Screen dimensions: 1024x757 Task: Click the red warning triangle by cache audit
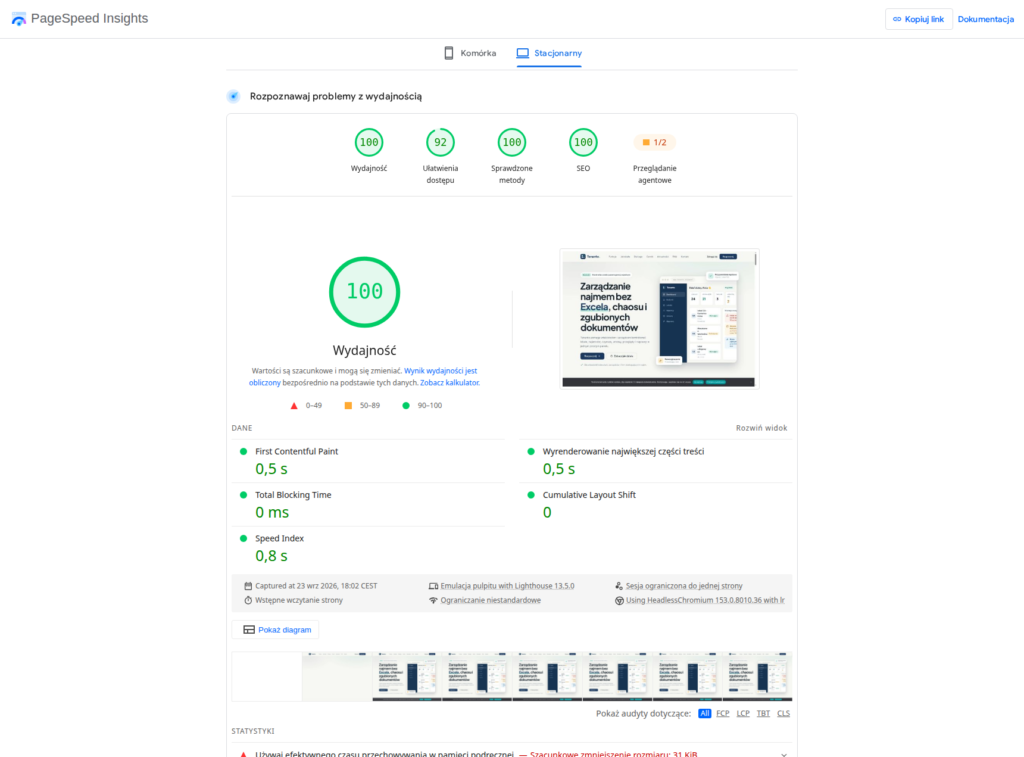point(244,754)
